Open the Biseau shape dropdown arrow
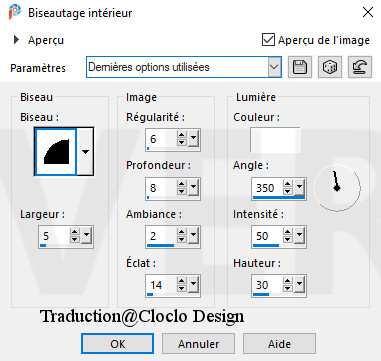 85,152
